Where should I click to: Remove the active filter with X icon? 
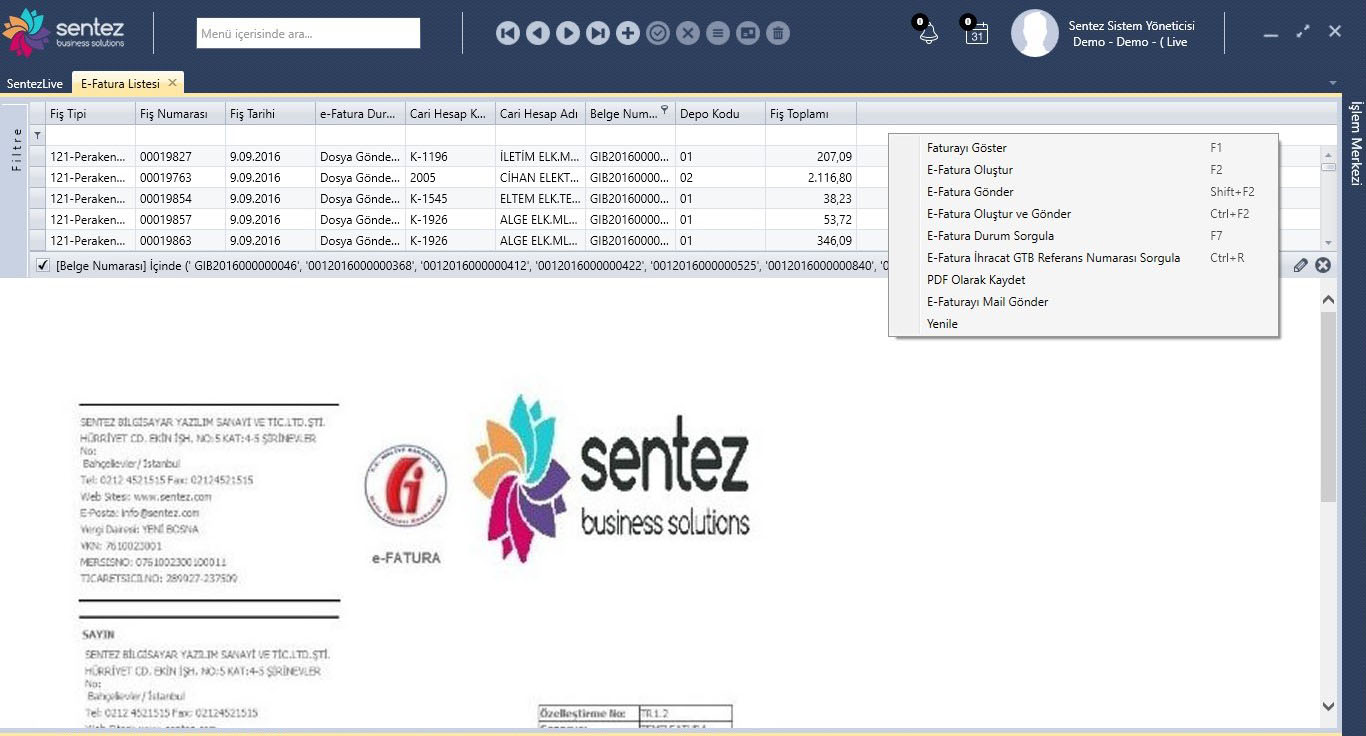[x=1323, y=265]
